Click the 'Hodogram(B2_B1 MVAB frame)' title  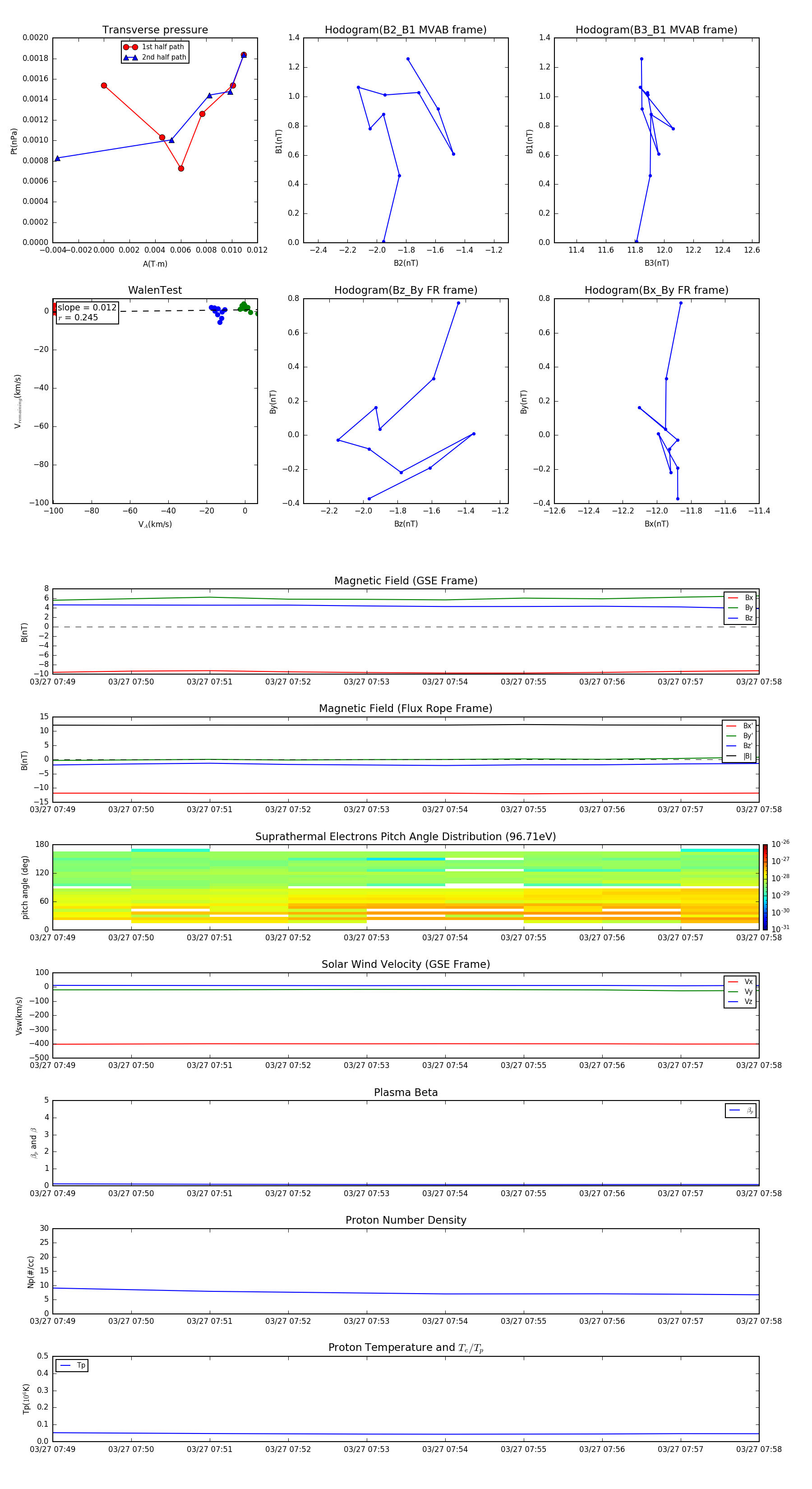coord(406,30)
